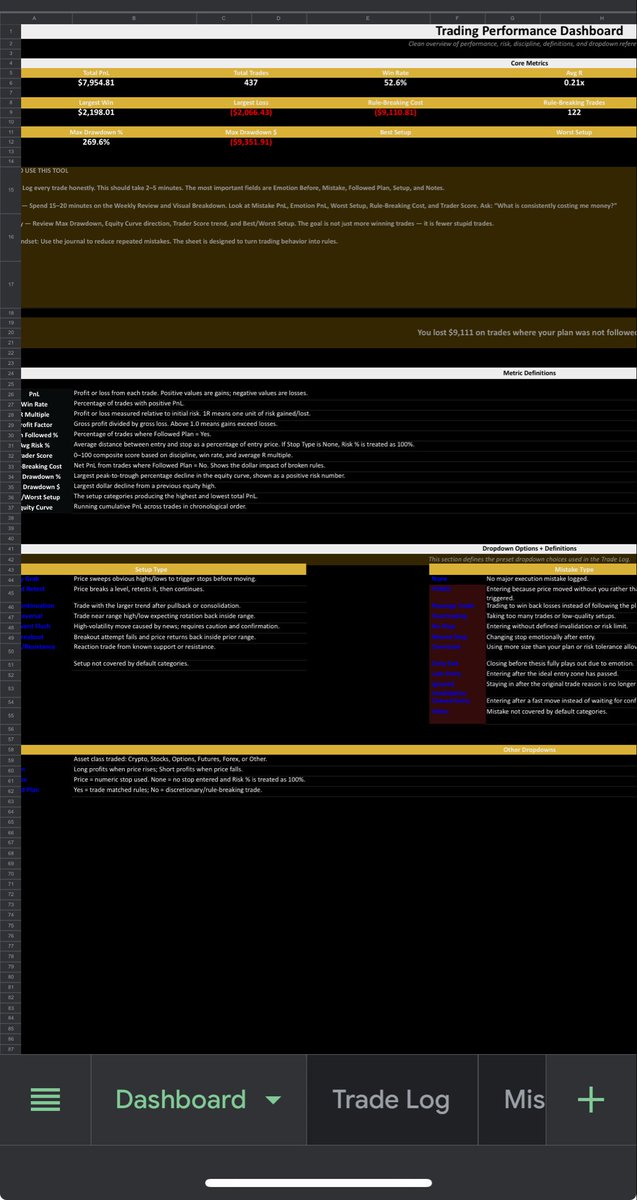
Task: Select 'Yes = trade matched rules' cell
Action: [167, 790]
